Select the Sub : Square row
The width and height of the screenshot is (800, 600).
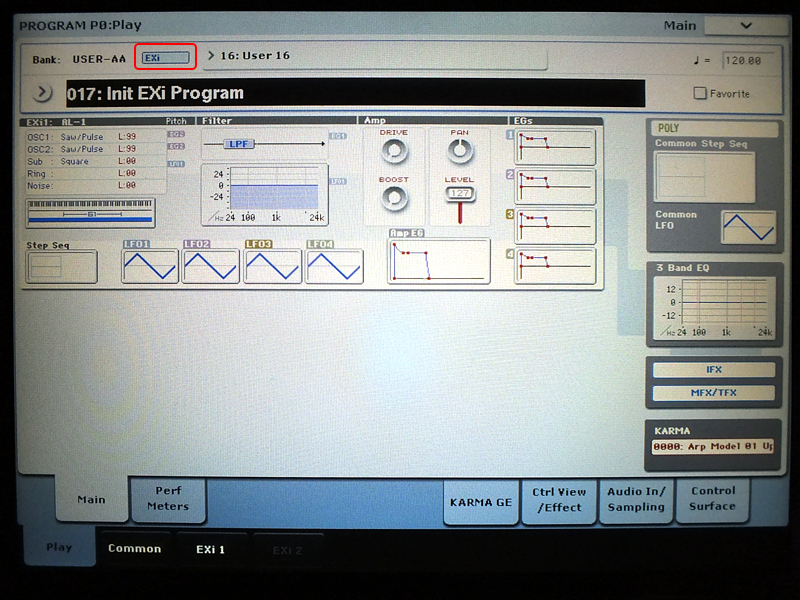pyautogui.click(x=96, y=161)
